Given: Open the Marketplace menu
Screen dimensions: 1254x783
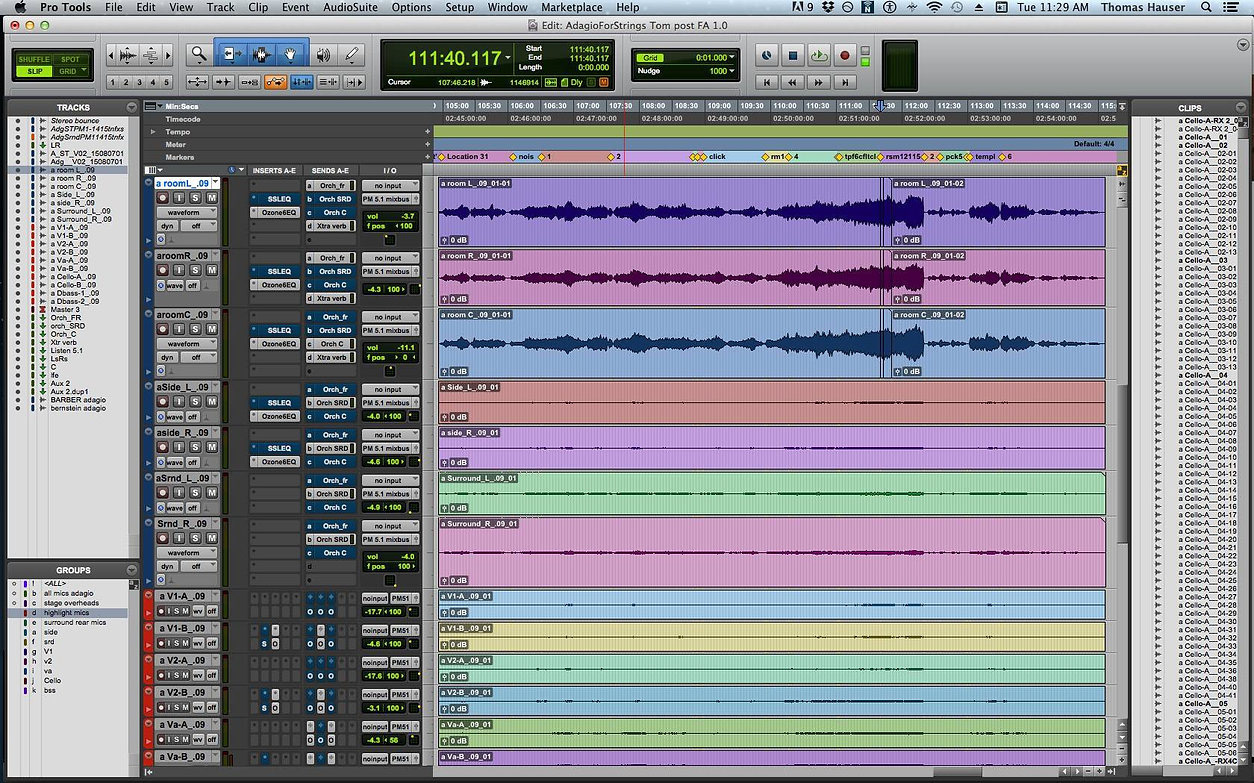Looking at the screenshot, I should (572, 7).
